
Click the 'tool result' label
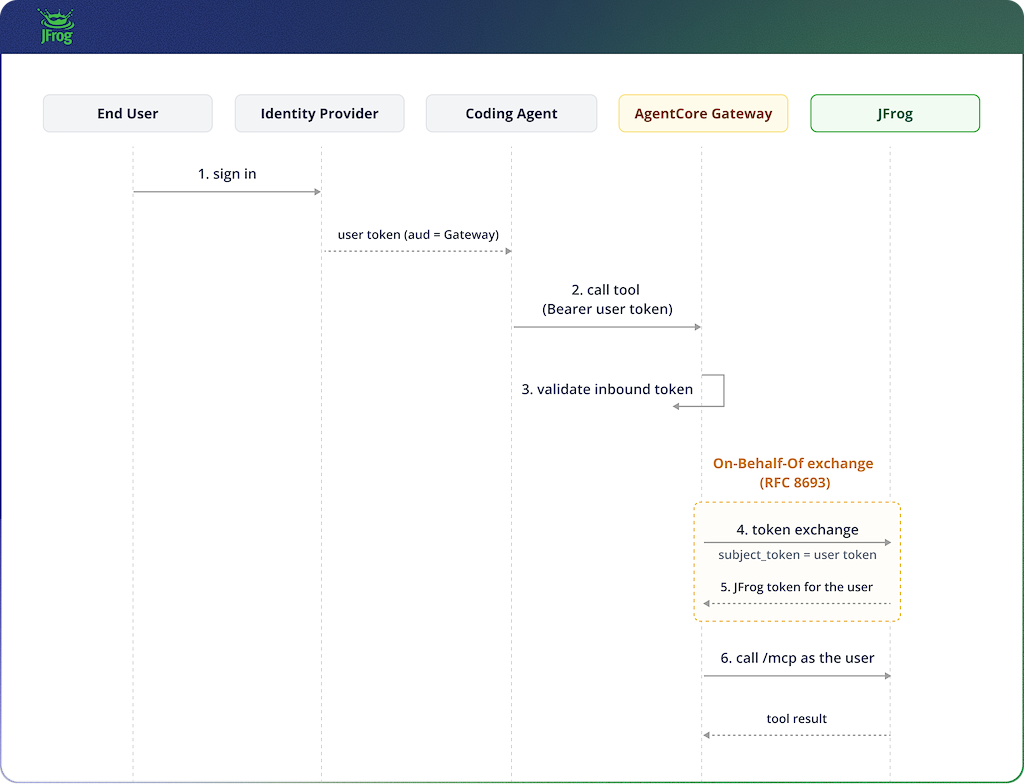click(797, 719)
